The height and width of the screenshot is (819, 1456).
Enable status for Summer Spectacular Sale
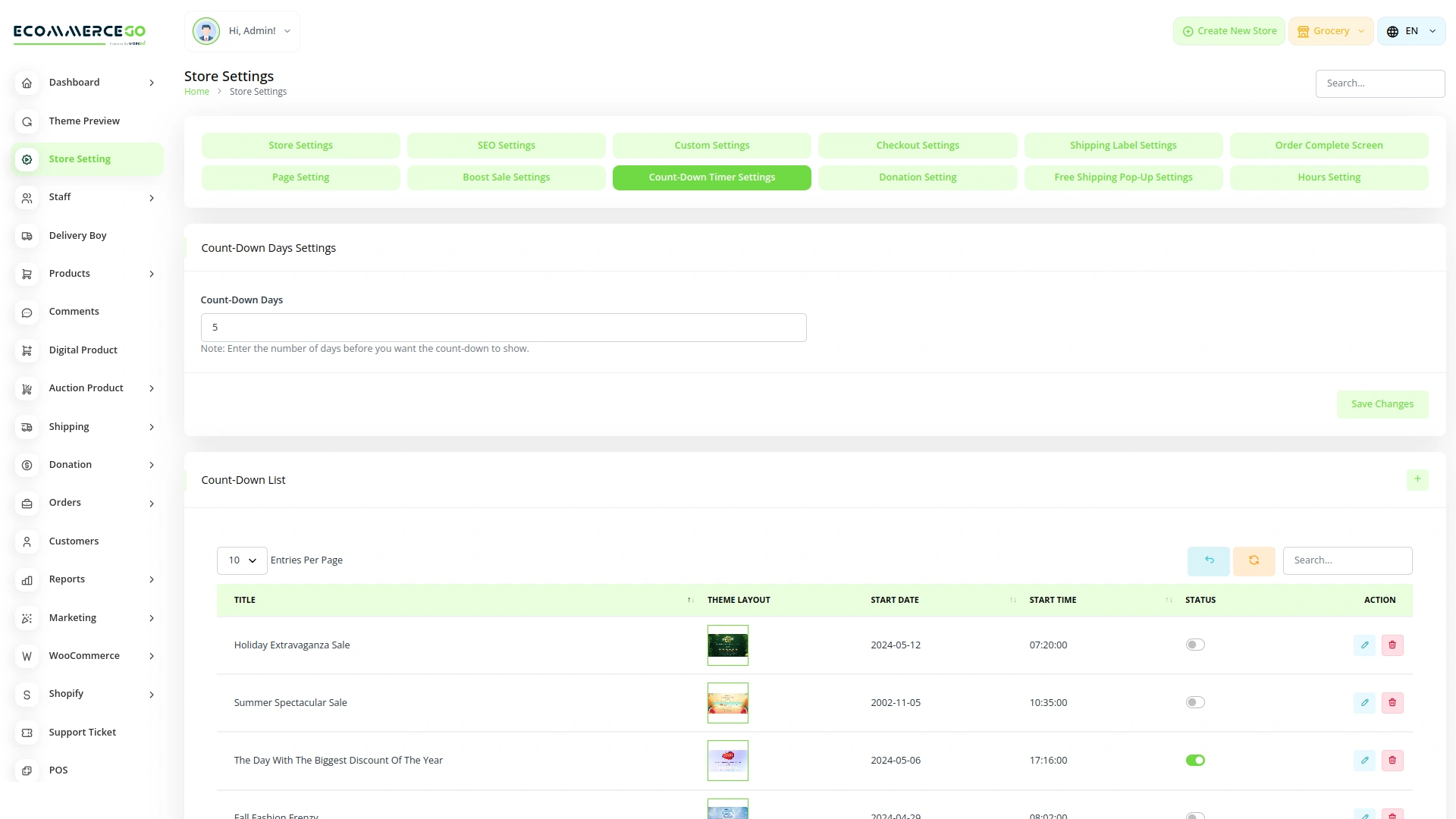pos(1194,701)
